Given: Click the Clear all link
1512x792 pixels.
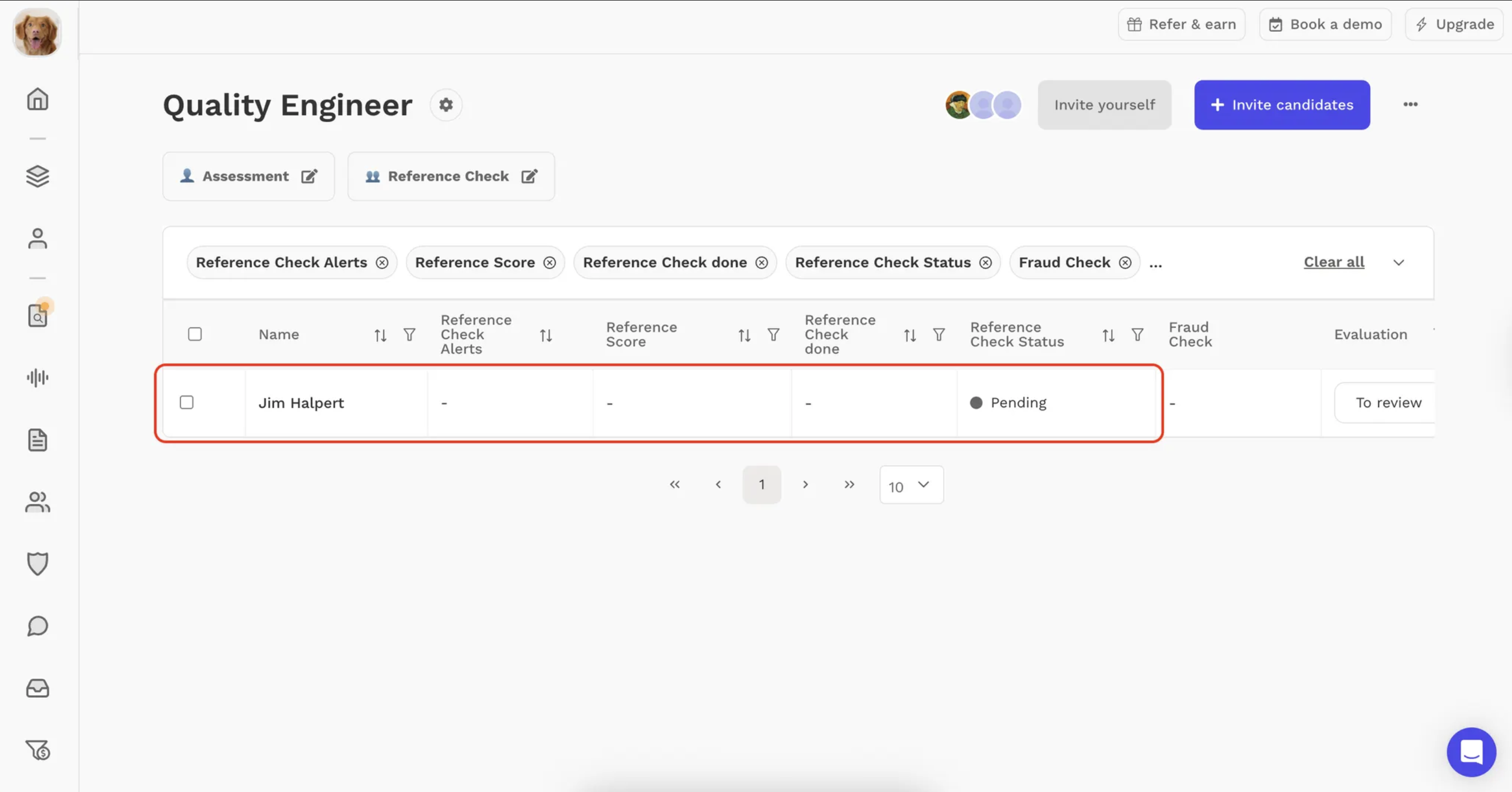Looking at the screenshot, I should coord(1333,262).
